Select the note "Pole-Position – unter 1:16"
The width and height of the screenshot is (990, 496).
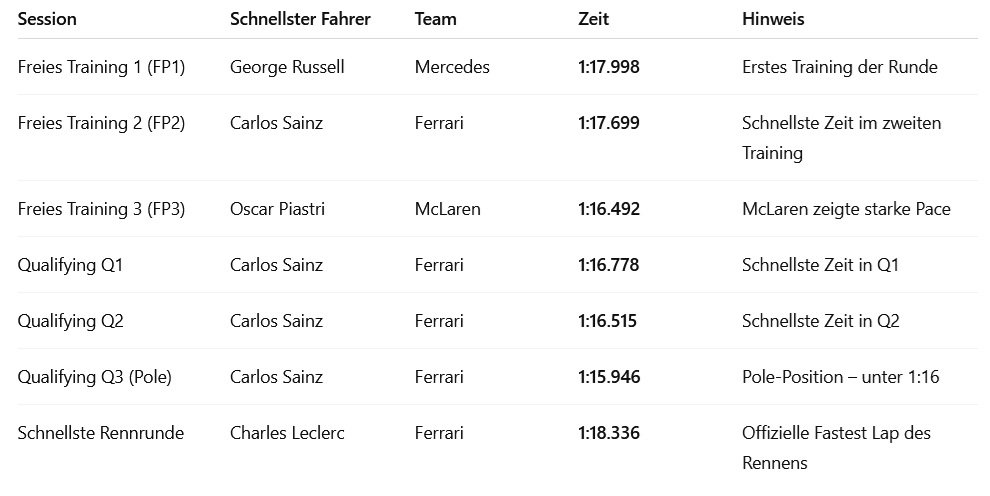pos(841,377)
